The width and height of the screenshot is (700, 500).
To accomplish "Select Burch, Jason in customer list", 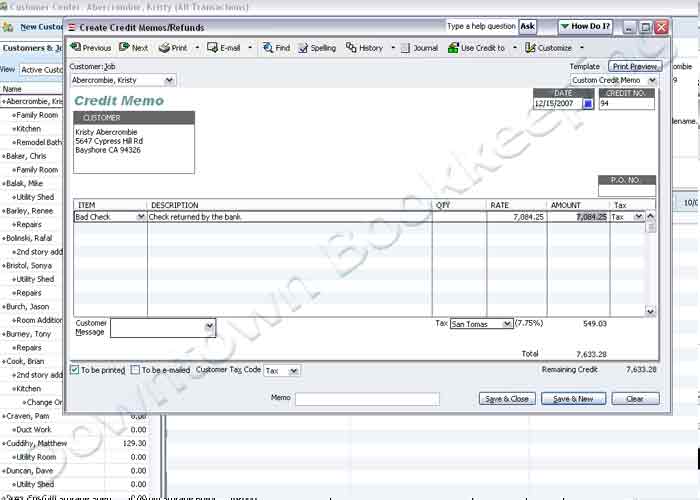I will [x=27, y=307].
